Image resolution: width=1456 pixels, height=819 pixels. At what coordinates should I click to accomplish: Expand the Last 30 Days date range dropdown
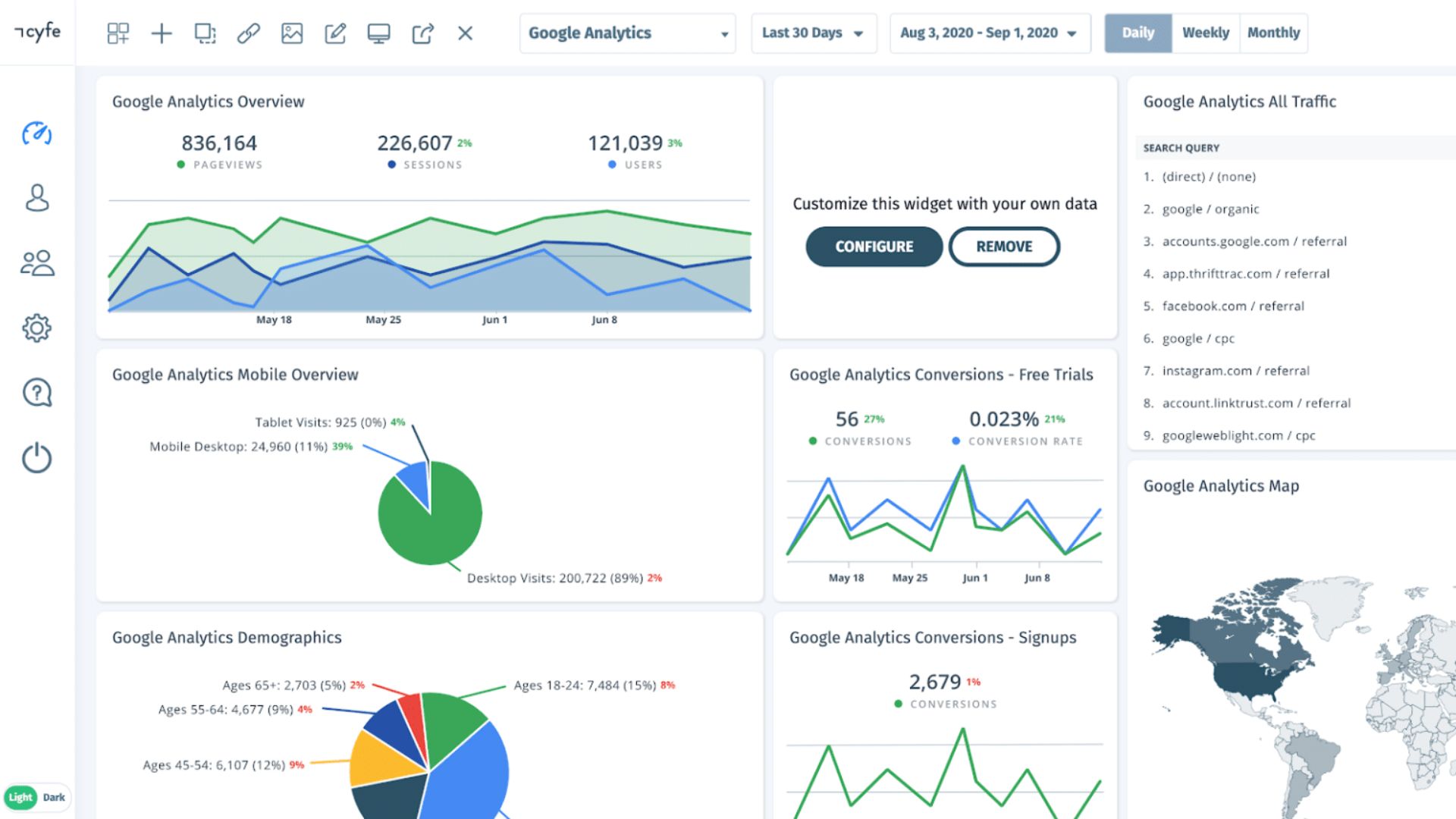coord(814,33)
